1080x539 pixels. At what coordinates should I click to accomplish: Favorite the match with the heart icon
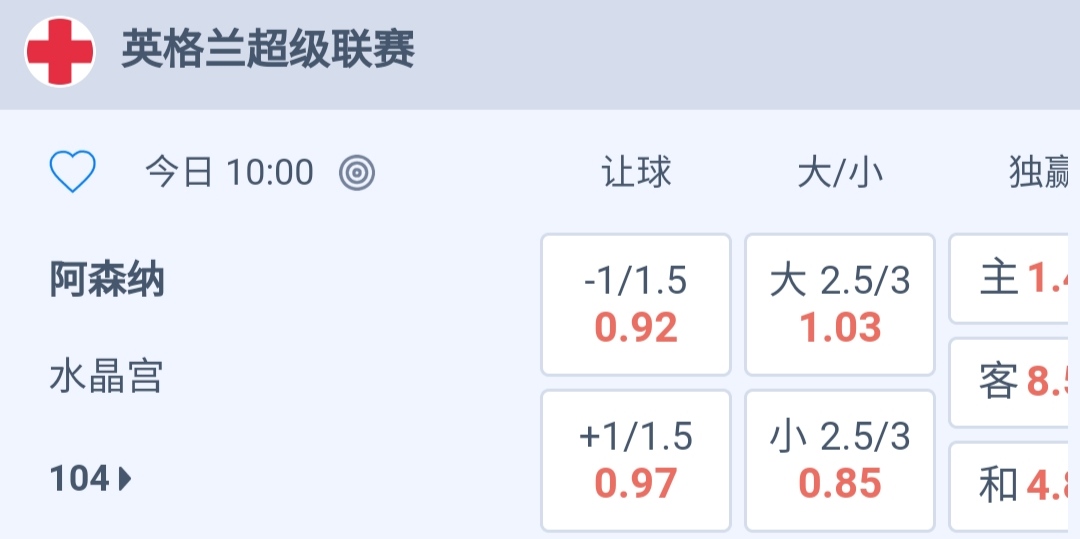click(73, 173)
